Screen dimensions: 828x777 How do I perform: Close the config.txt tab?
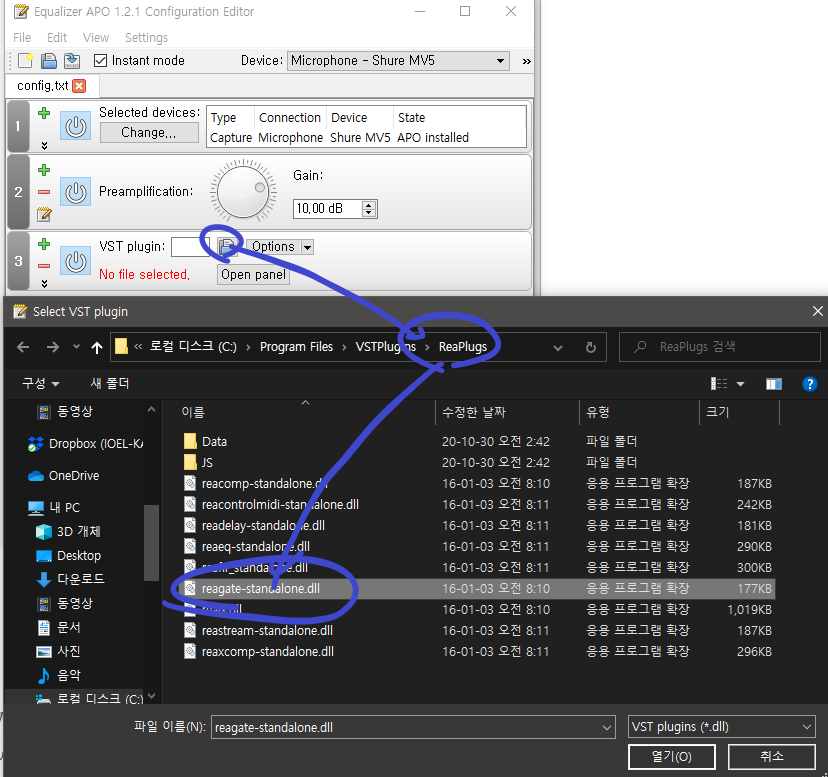(x=79, y=86)
